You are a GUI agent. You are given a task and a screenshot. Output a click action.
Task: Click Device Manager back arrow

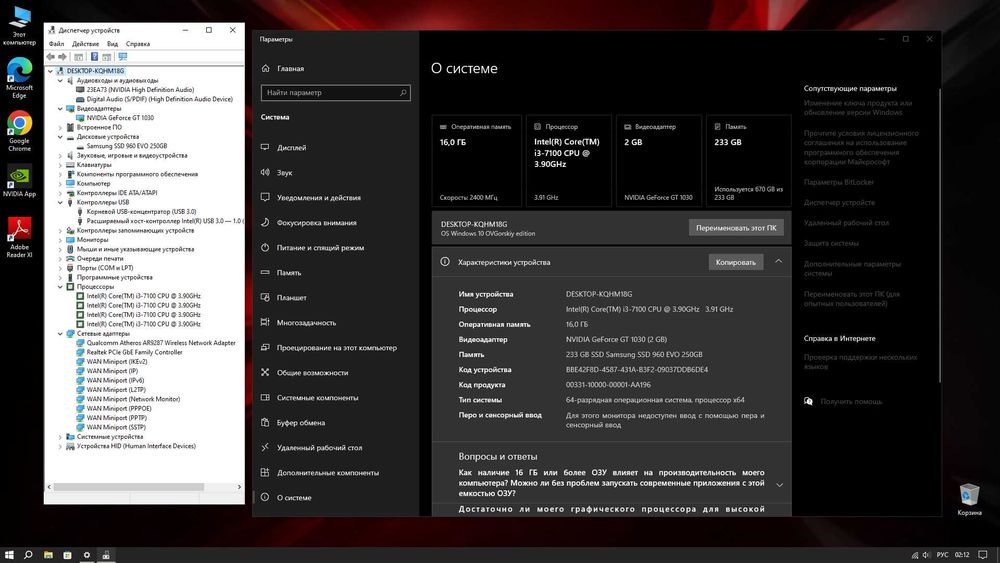pos(50,57)
